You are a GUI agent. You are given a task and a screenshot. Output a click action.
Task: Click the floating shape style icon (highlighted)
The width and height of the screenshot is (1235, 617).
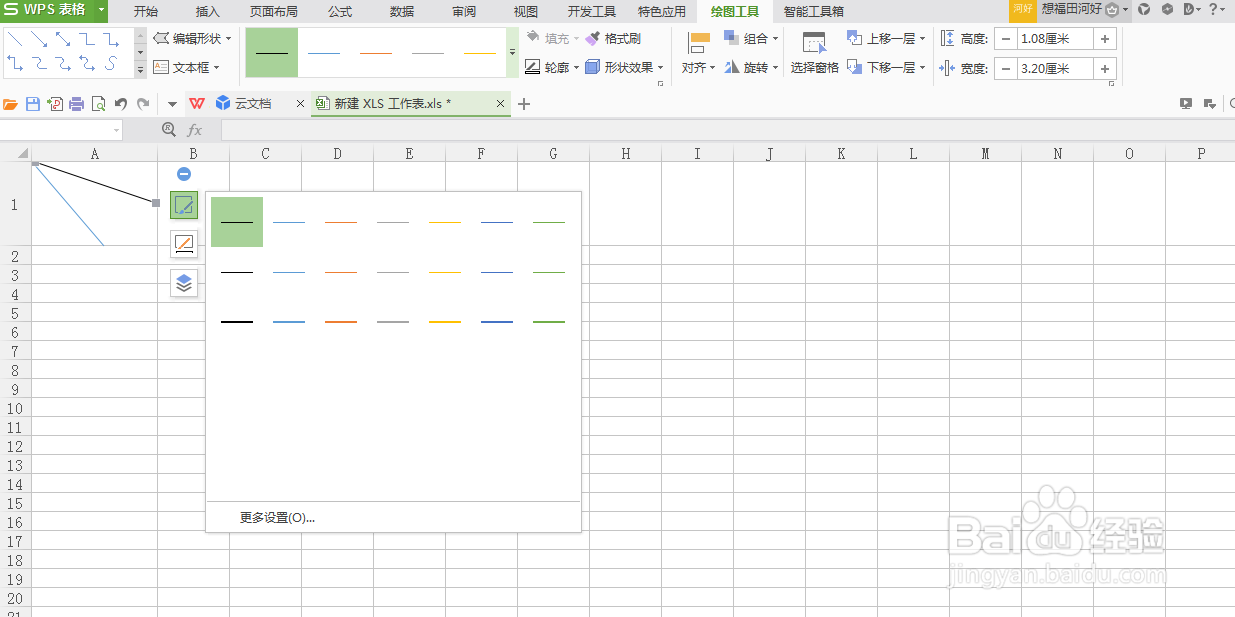[x=184, y=206]
